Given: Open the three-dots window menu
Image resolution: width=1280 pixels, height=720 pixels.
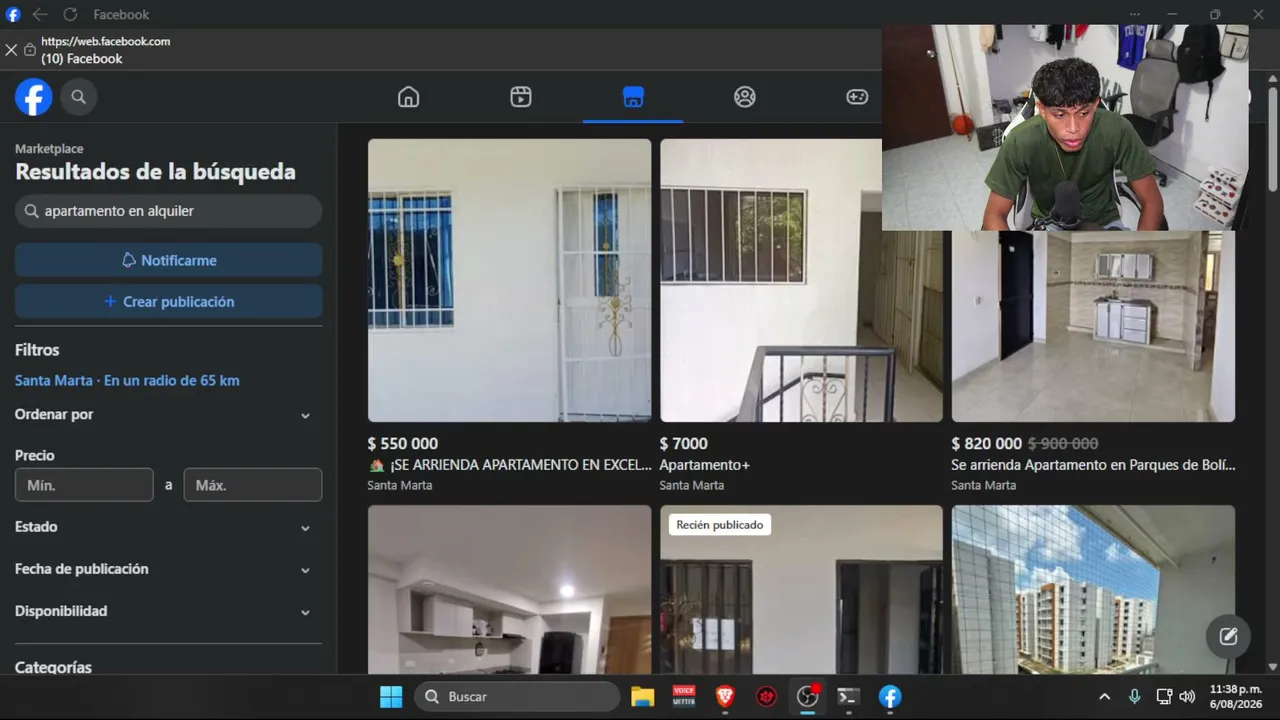Looking at the screenshot, I should coord(1134,14).
